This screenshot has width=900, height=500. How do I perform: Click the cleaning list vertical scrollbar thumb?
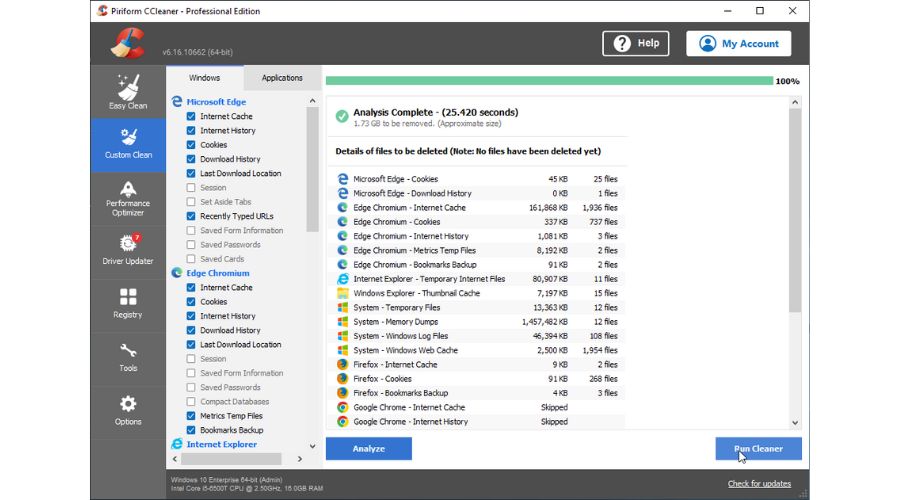[312, 169]
